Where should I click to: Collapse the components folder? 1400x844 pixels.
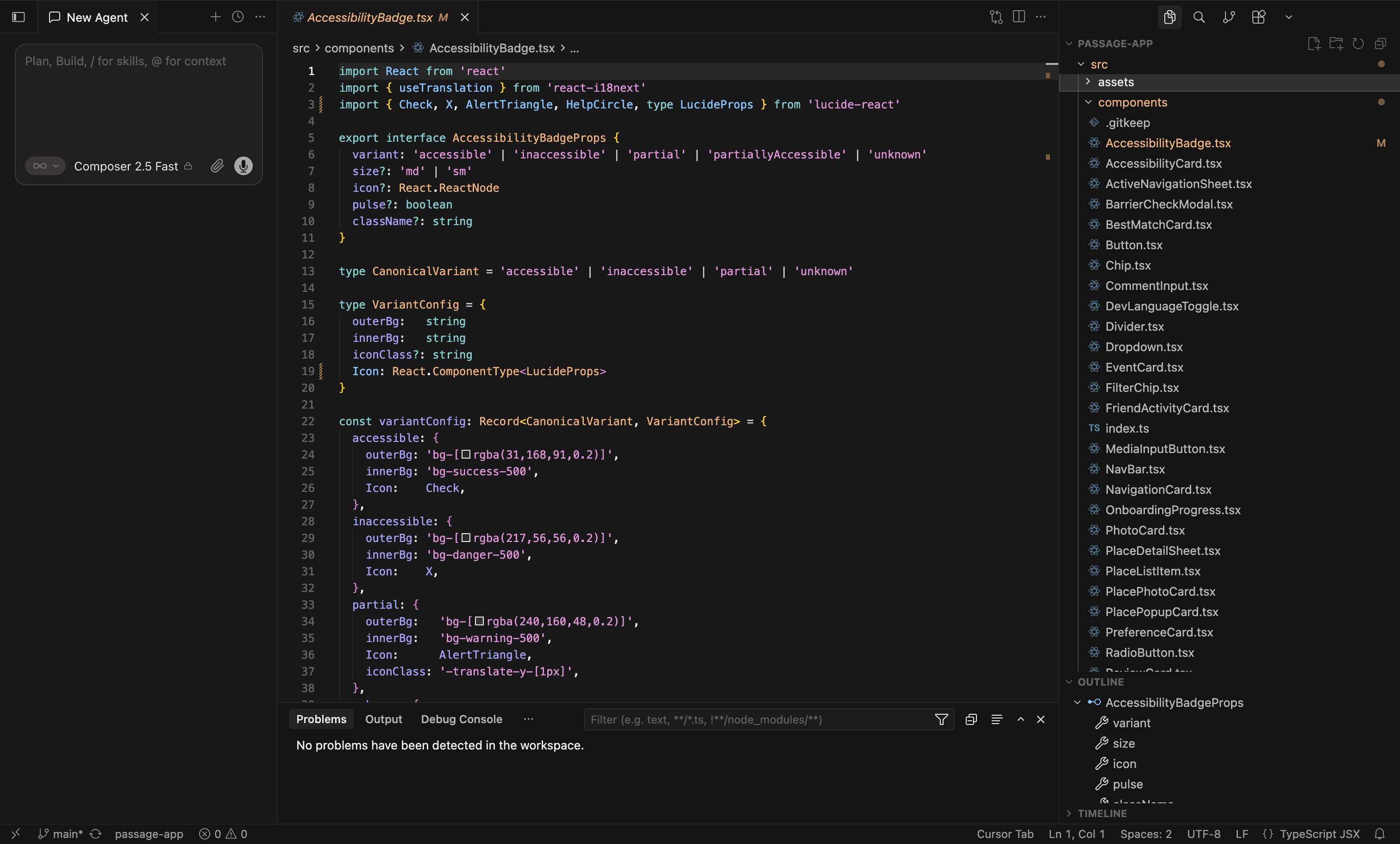pos(1088,102)
